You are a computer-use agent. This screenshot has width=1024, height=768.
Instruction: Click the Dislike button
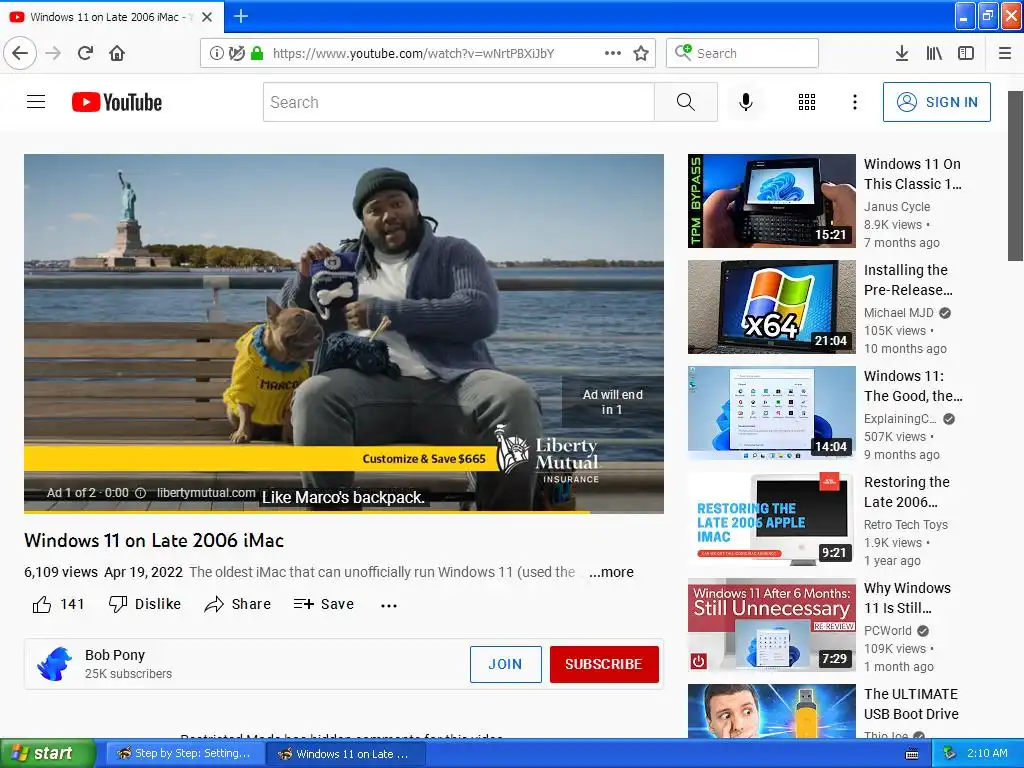[x=145, y=604]
